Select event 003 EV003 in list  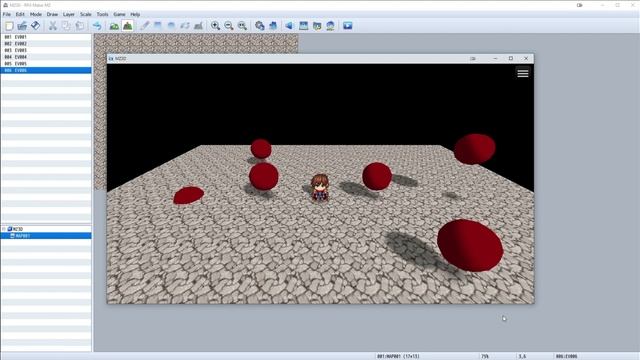coord(46,50)
